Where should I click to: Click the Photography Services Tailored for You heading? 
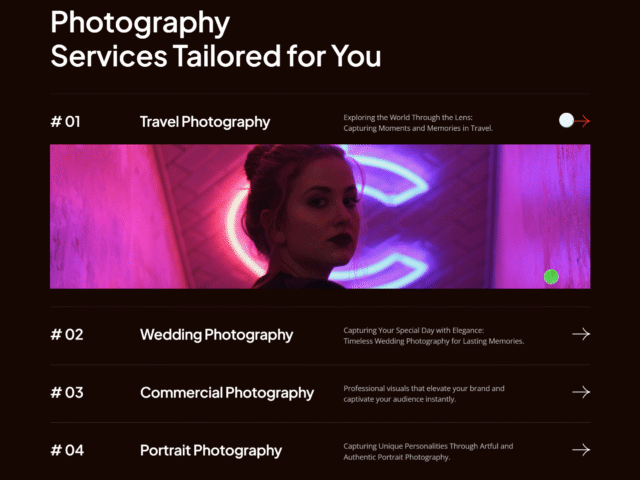[x=216, y=39]
